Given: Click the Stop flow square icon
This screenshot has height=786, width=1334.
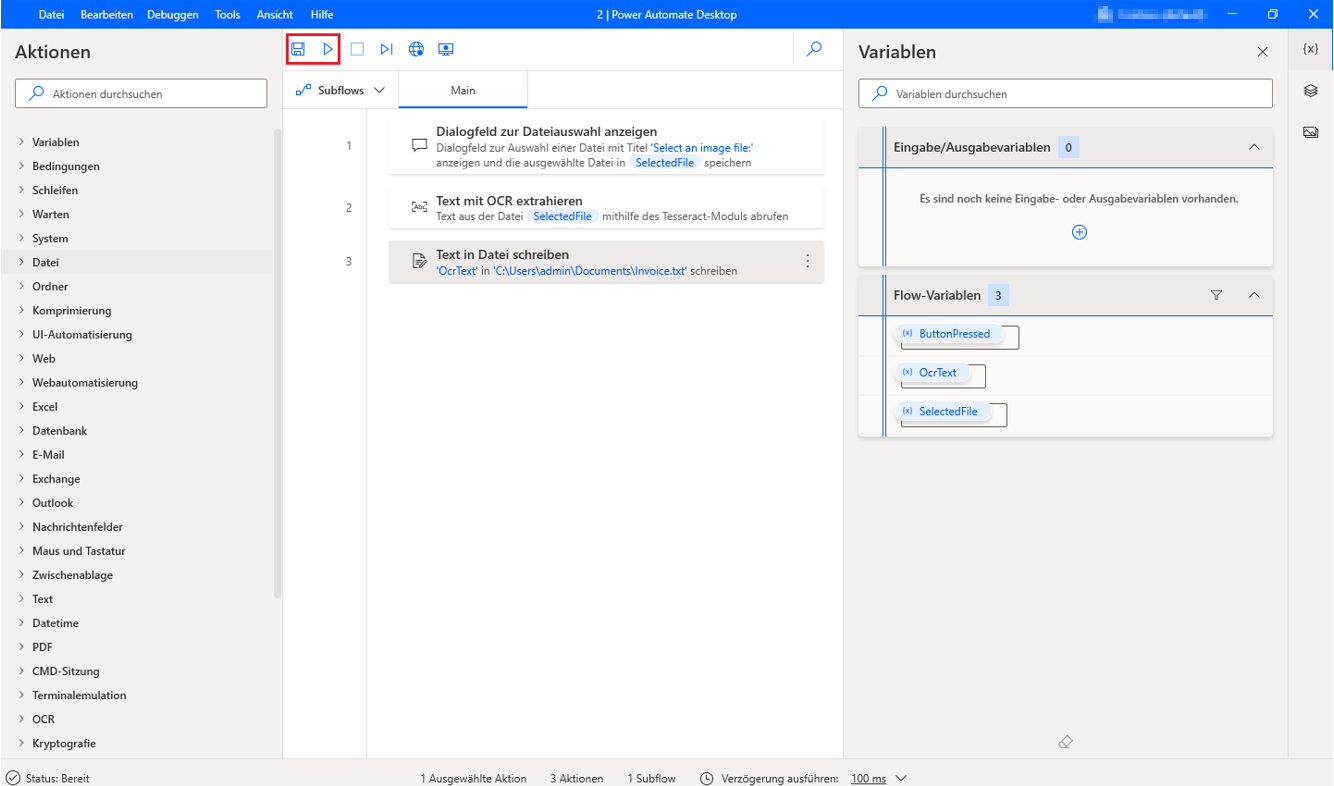Looking at the screenshot, I should pyautogui.click(x=357, y=49).
